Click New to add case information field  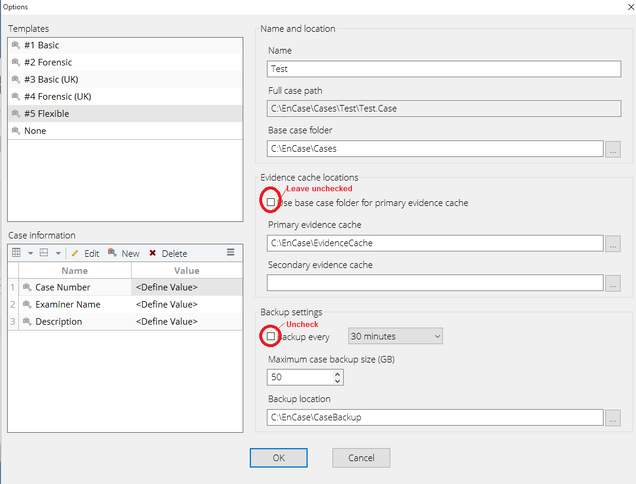(x=124, y=253)
